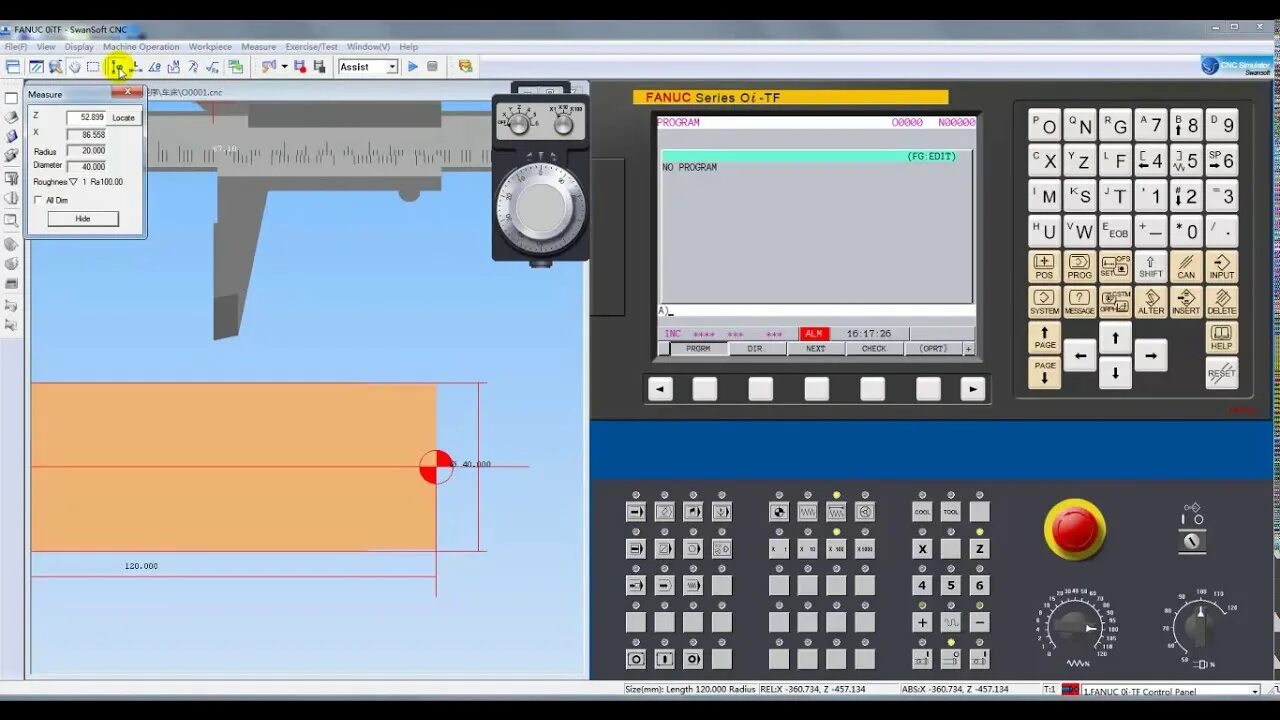
Task: Click the roughness measure toolbar icon
Action: (212, 67)
